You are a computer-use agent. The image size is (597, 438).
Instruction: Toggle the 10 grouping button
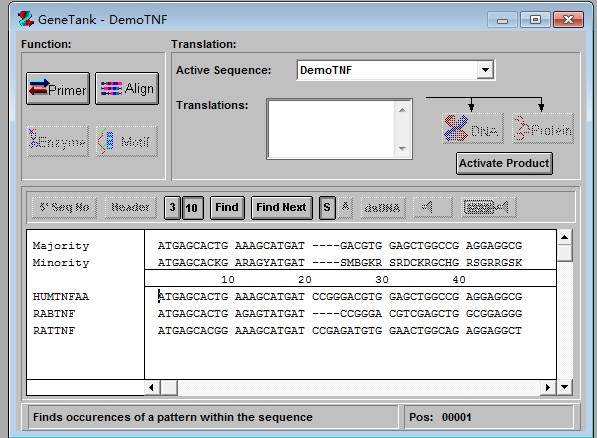[193, 208]
